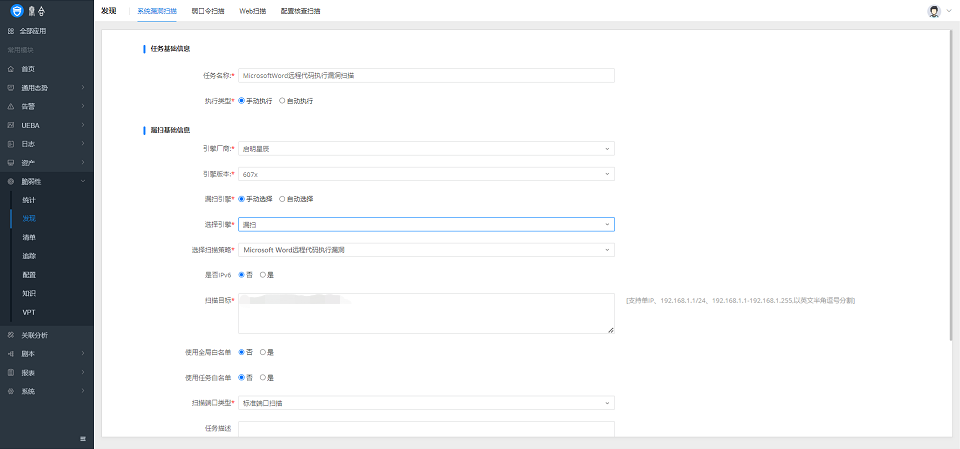
Task: Click the 告警 alert icon
Action: click(x=11, y=106)
